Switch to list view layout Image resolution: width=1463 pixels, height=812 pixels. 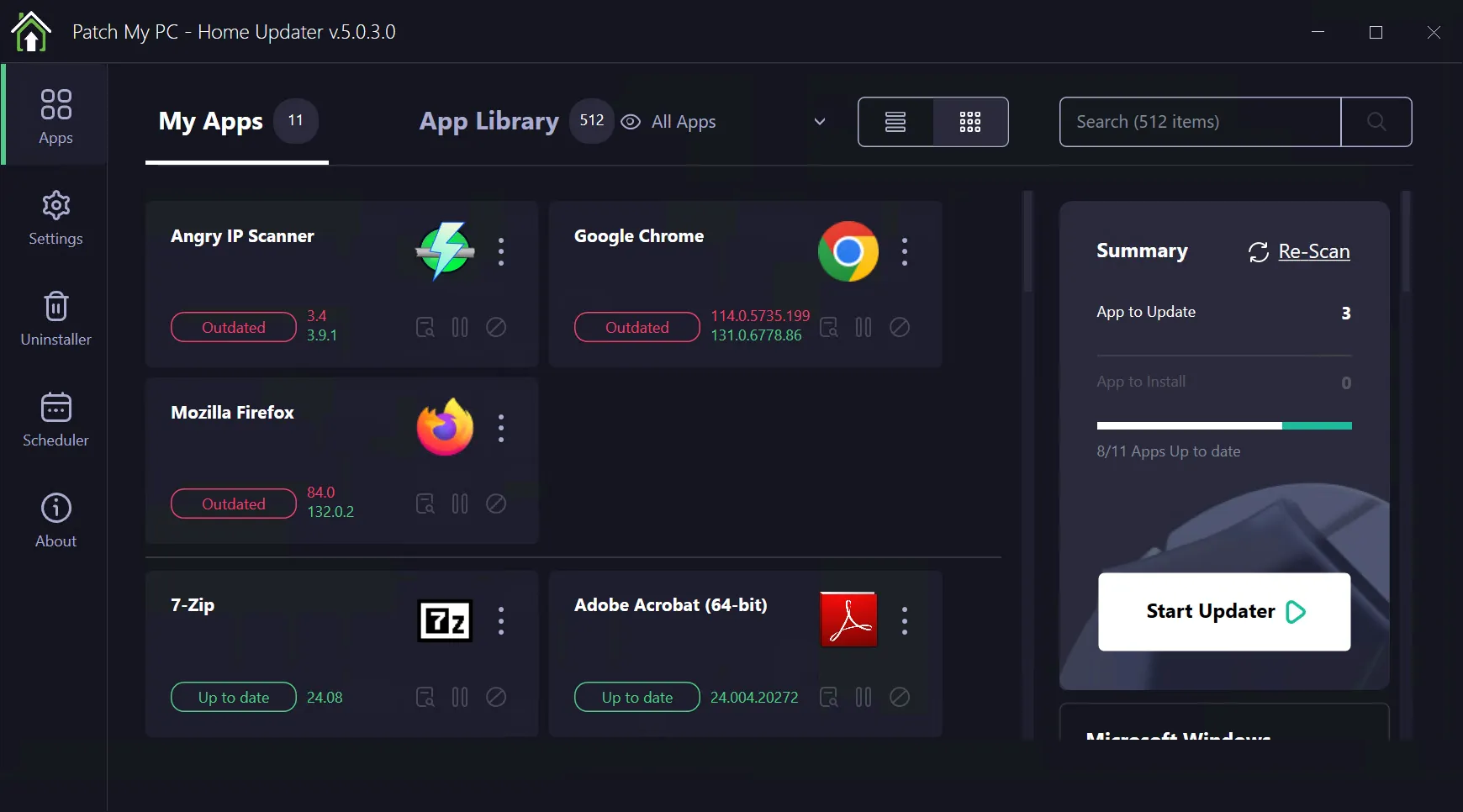coord(895,122)
